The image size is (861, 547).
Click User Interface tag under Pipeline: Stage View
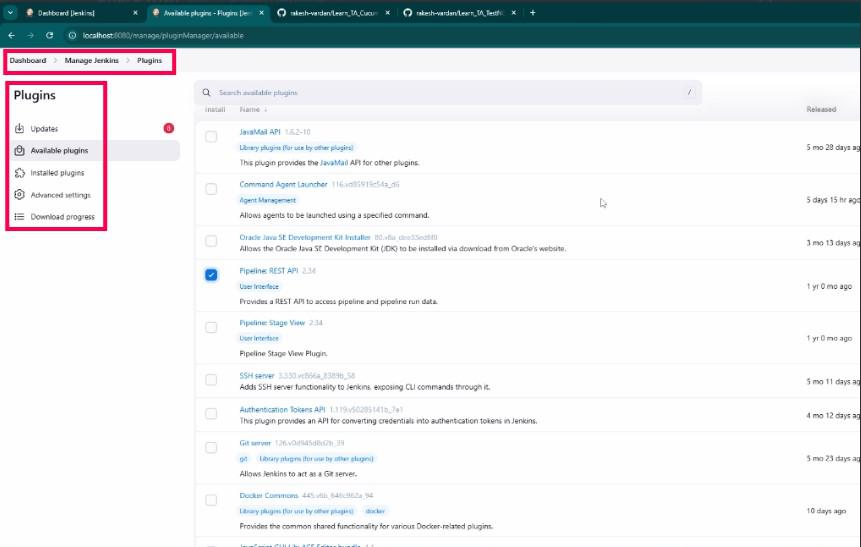coord(259,338)
